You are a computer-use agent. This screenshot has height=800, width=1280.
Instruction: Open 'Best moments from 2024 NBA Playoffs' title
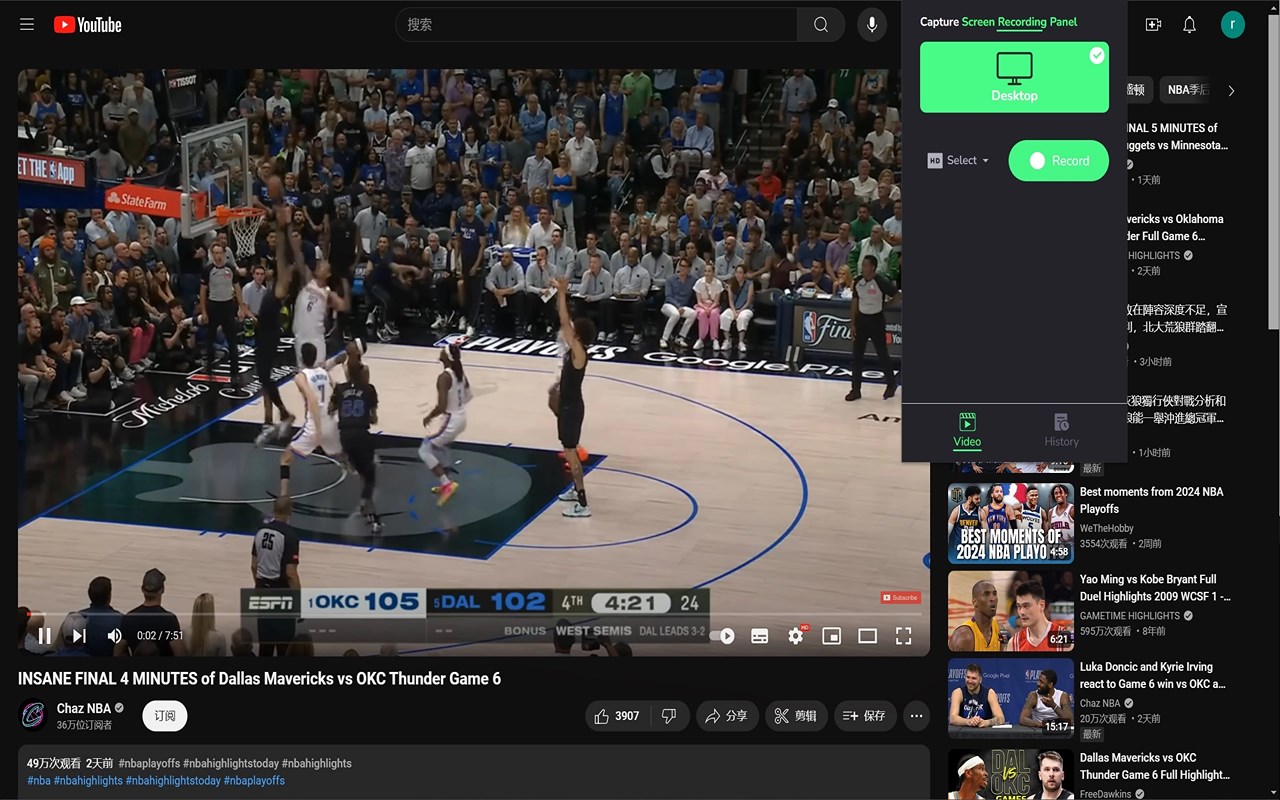(1152, 500)
